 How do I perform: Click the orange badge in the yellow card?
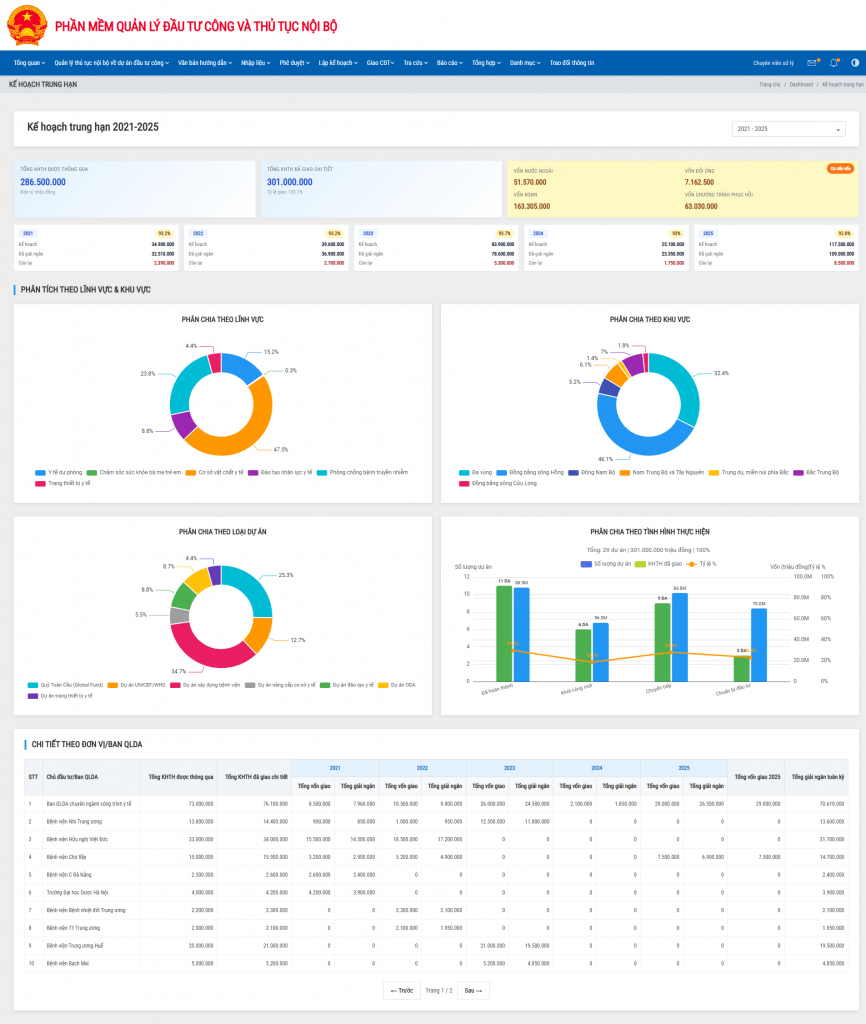pos(840,169)
